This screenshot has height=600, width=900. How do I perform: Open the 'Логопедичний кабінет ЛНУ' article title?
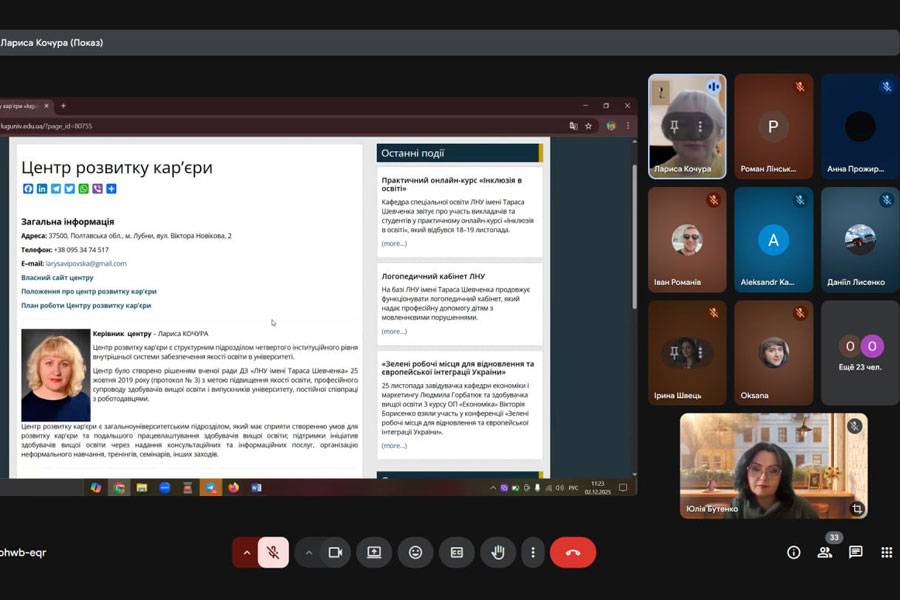[x=433, y=276]
